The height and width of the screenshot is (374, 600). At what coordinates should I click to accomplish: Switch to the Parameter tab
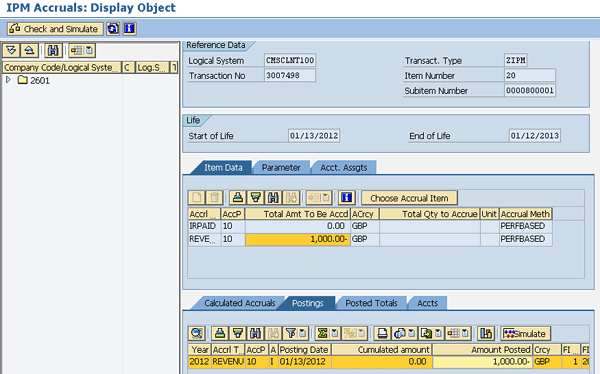281,168
